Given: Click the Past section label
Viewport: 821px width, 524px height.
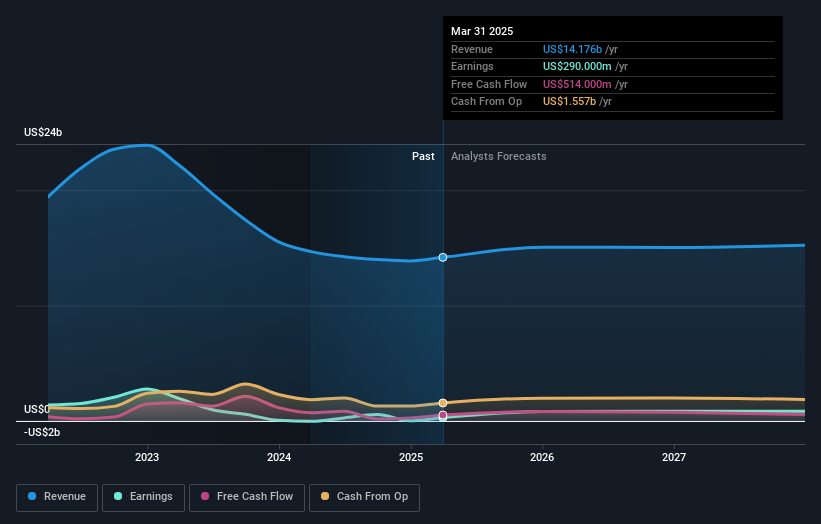Looking at the screenshot, I should pos(423,157).
